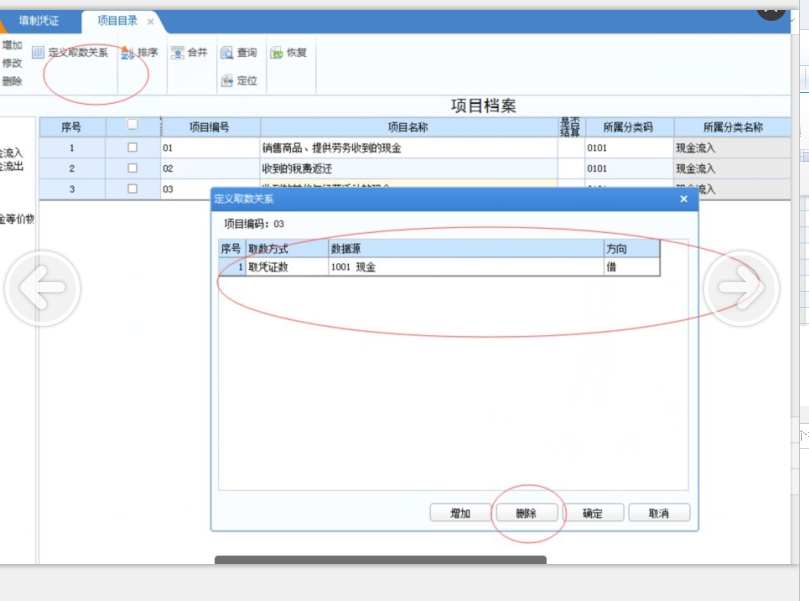Click the 定义取数关系 toolbar icon

38,53
